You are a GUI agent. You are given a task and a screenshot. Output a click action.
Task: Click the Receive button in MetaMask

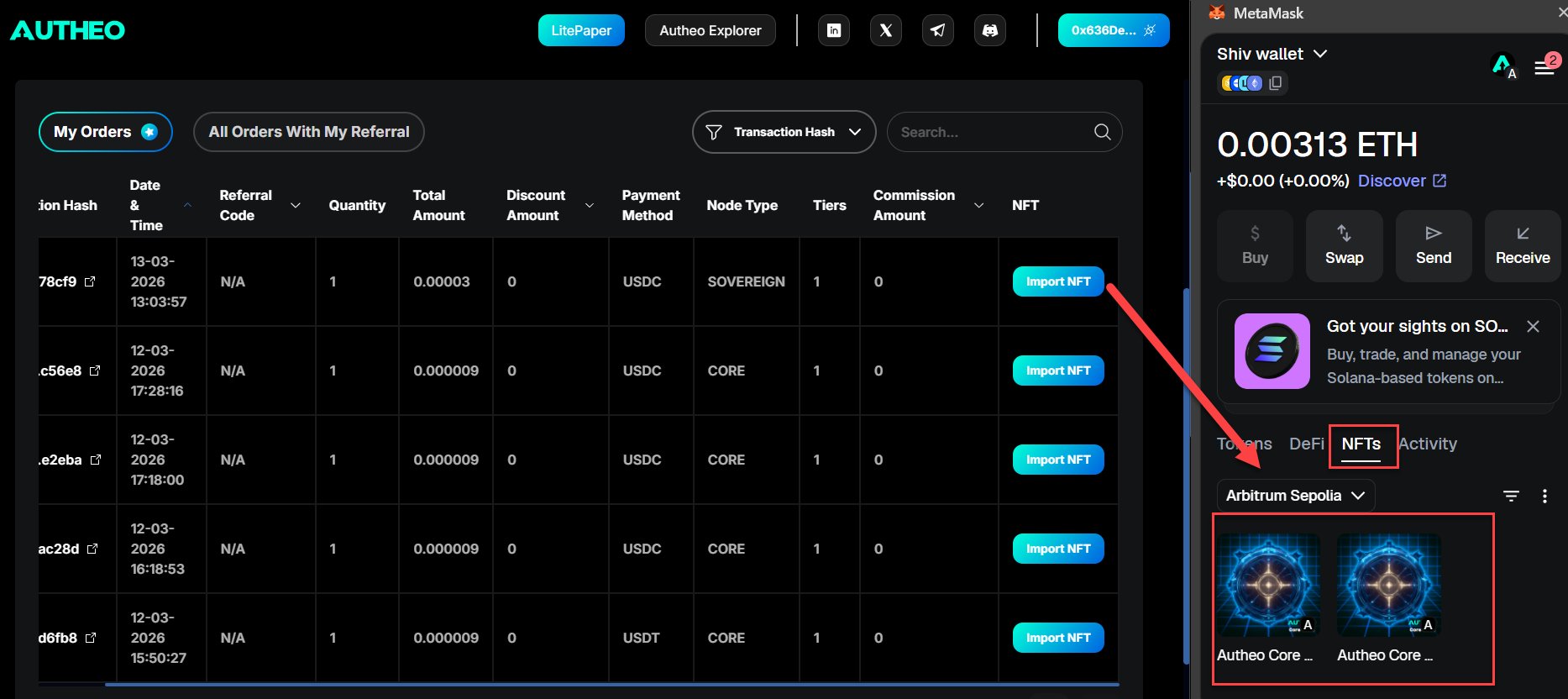[x=1523, y=245]
